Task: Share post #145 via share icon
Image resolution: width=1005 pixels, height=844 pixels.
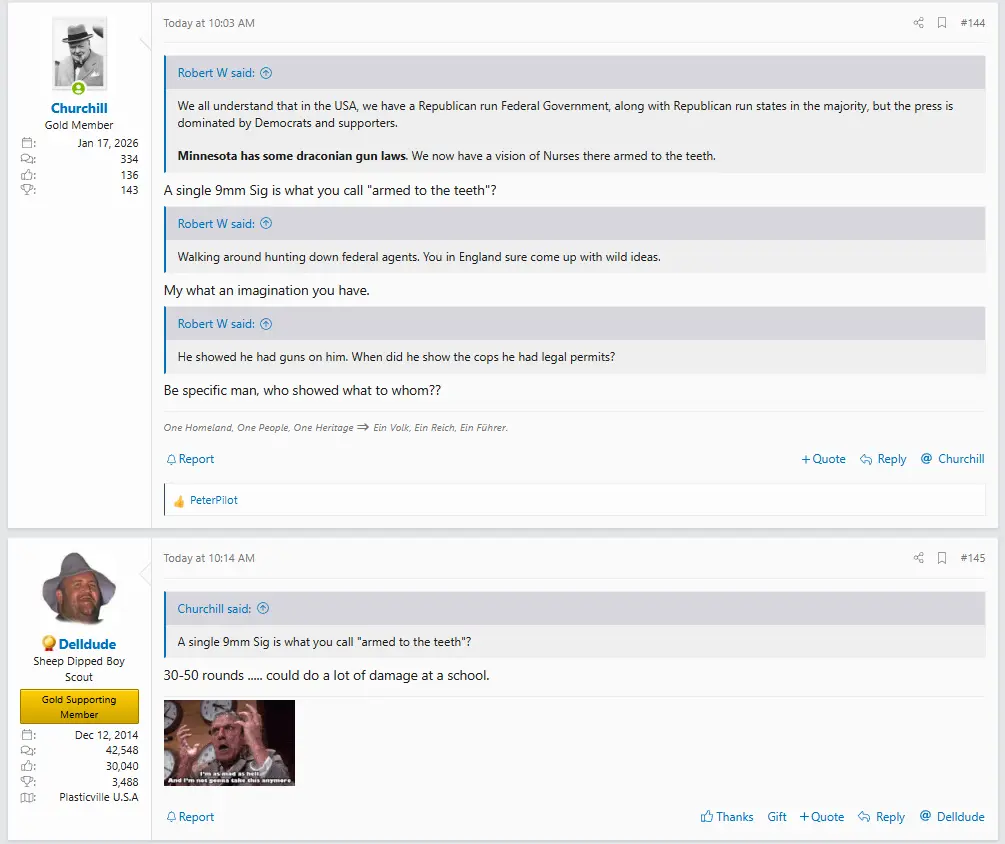Action: (x=918, y=558)
